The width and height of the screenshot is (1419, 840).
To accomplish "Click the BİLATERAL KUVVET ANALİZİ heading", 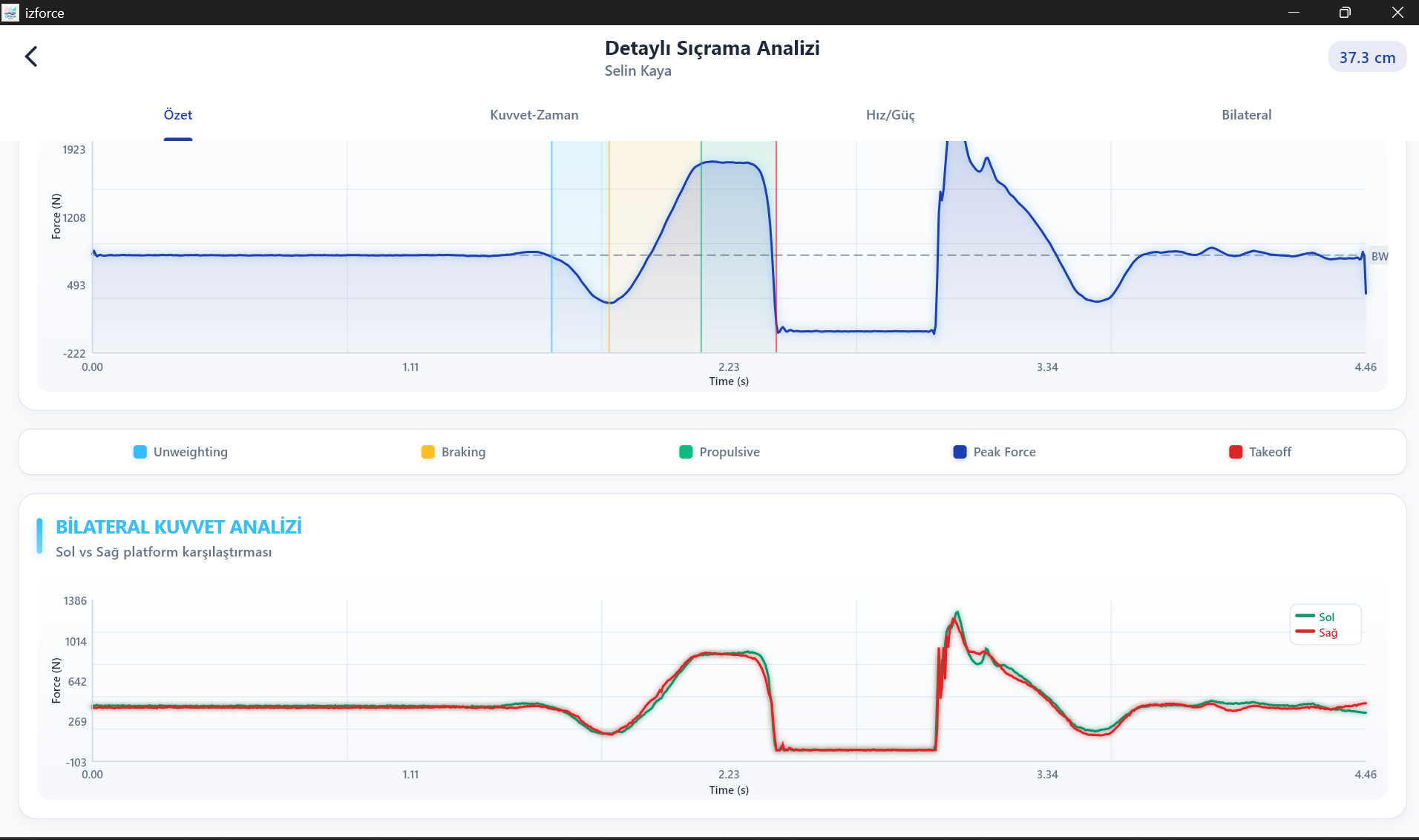I will coord(179,527).
